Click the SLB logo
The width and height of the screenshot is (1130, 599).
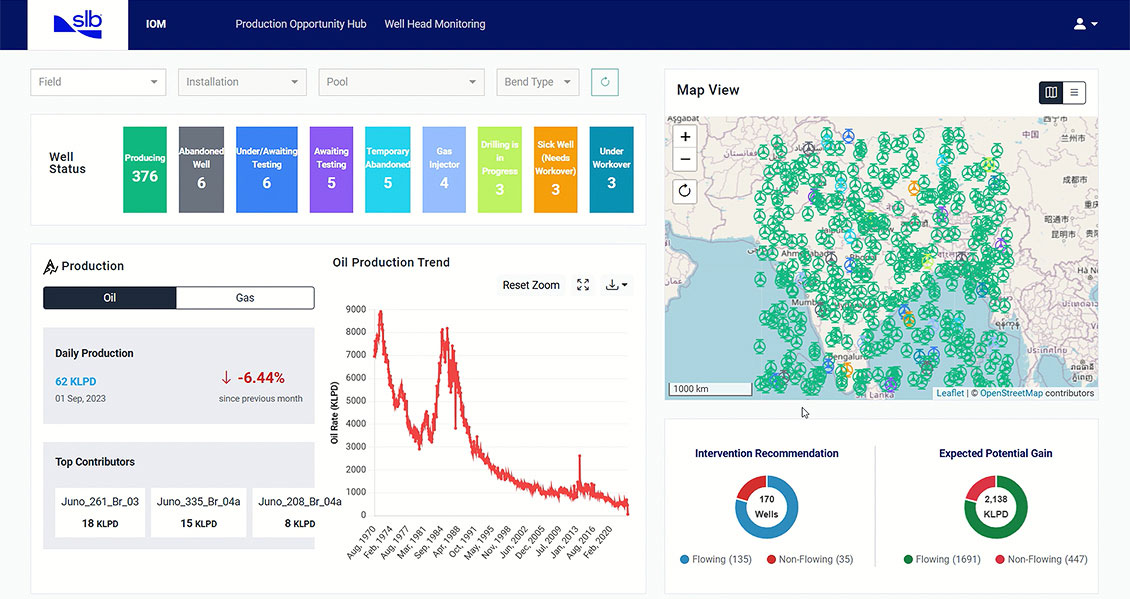click(x=78, y=24)
